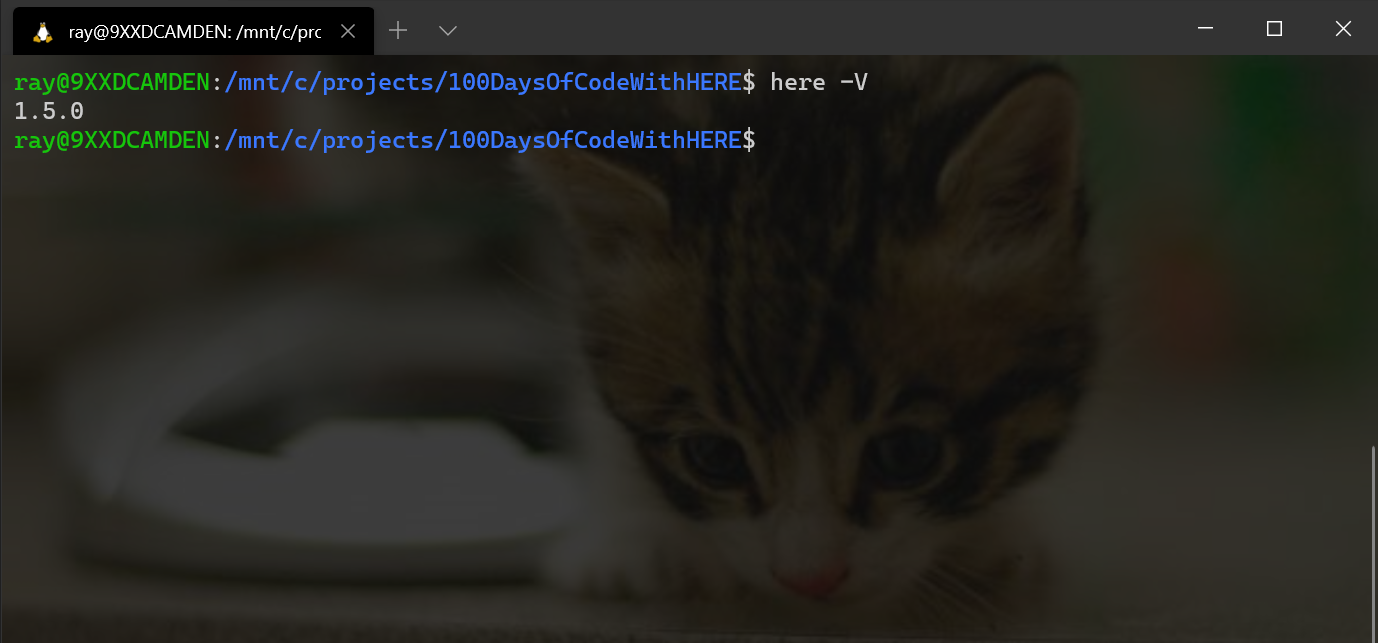This screenshot has width=1378, height=643.
Task: Click the green username on the second prompt line
Action: tap(113, 140)
